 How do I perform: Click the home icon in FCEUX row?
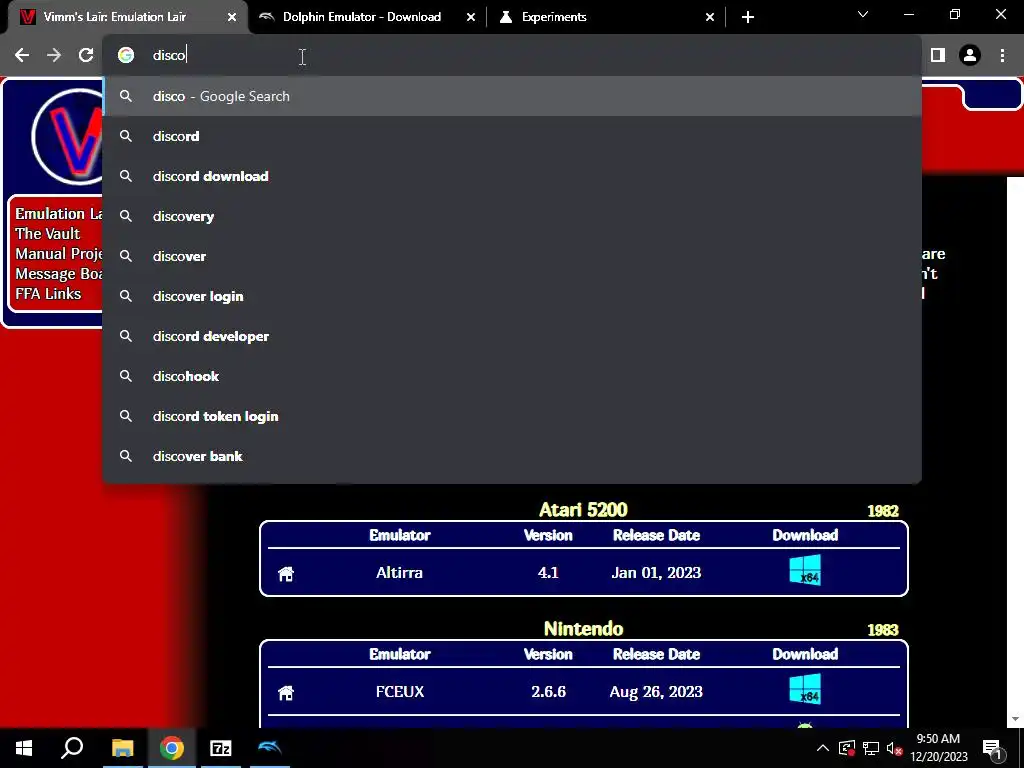click(286, 693)
